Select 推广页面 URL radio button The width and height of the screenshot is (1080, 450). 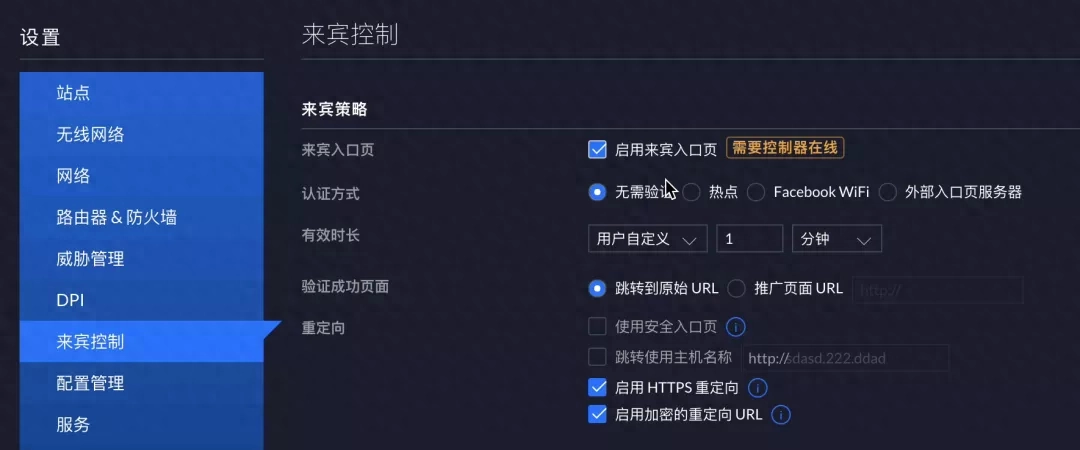[x=736, y=288]
